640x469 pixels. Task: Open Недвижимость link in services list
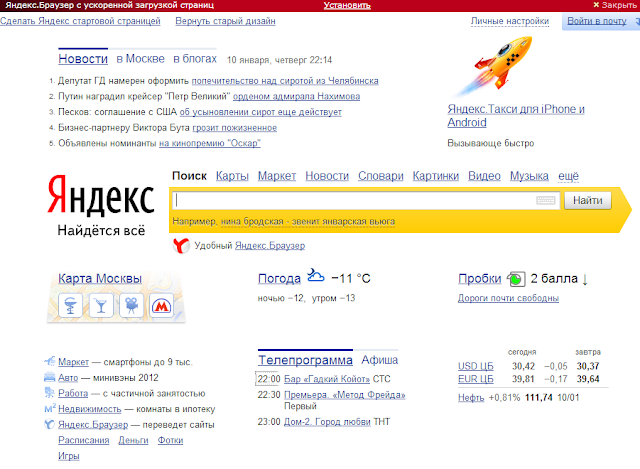click(90, 409)
